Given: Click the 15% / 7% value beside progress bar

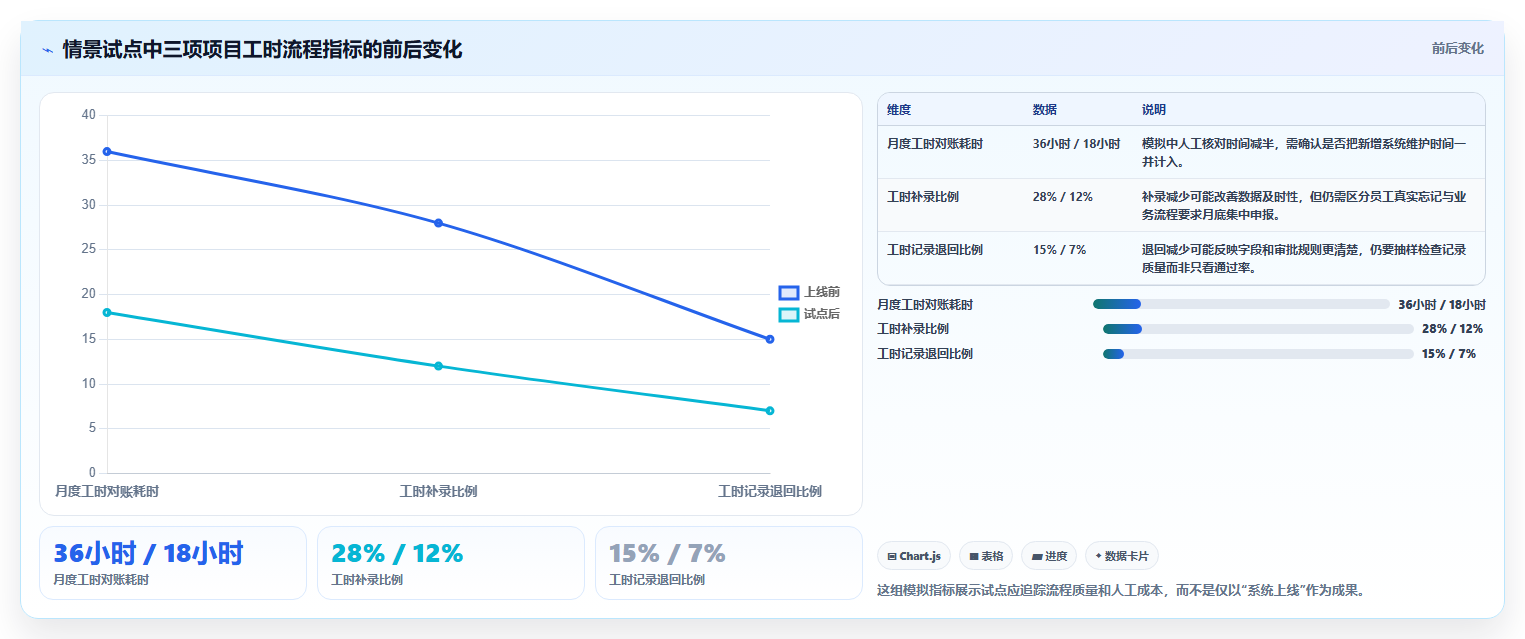Looking at the screenshot, I should click(x=1449, y=354).
